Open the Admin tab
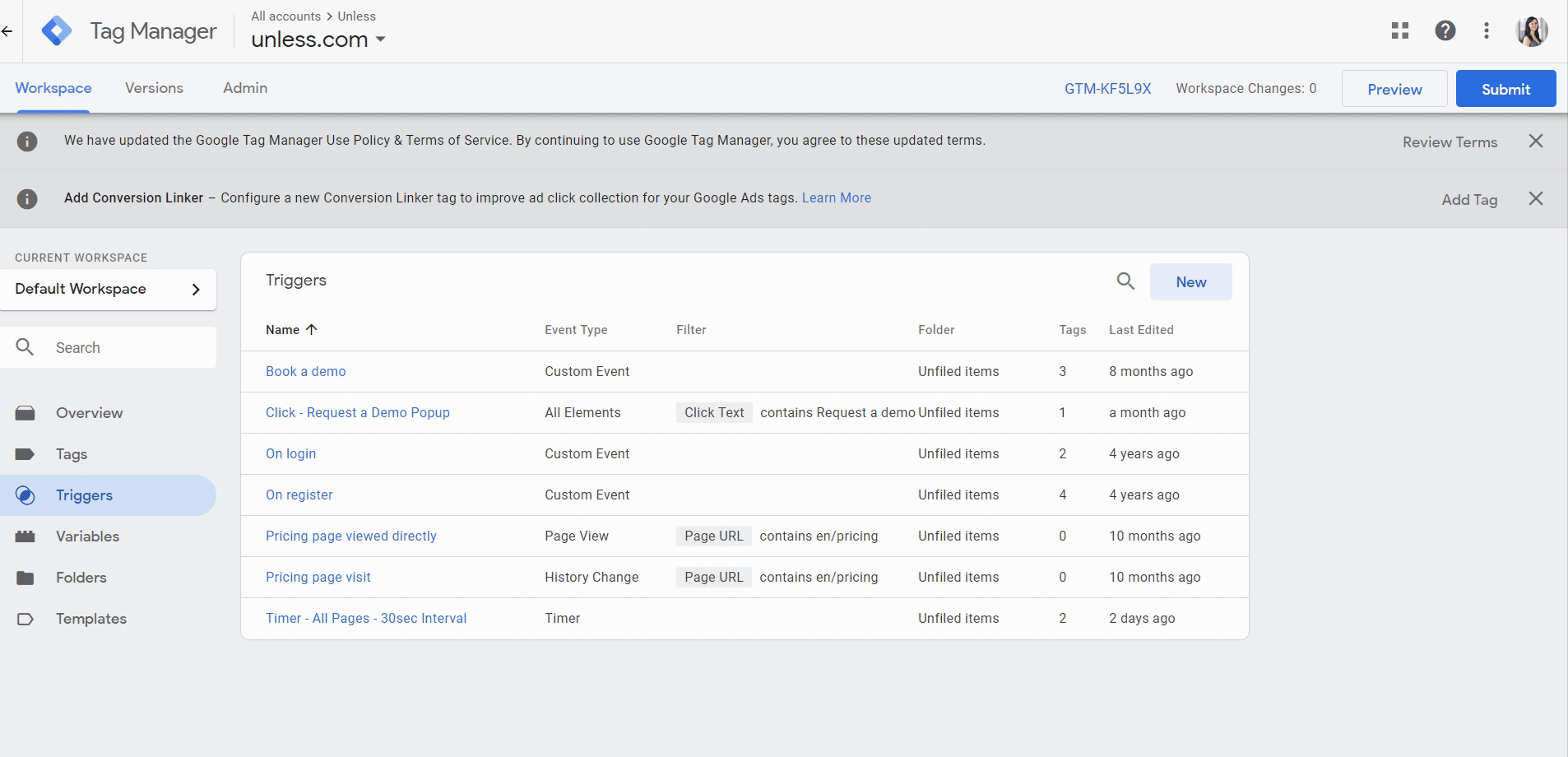The image size is (1568, 757). [x=245, y=88]
